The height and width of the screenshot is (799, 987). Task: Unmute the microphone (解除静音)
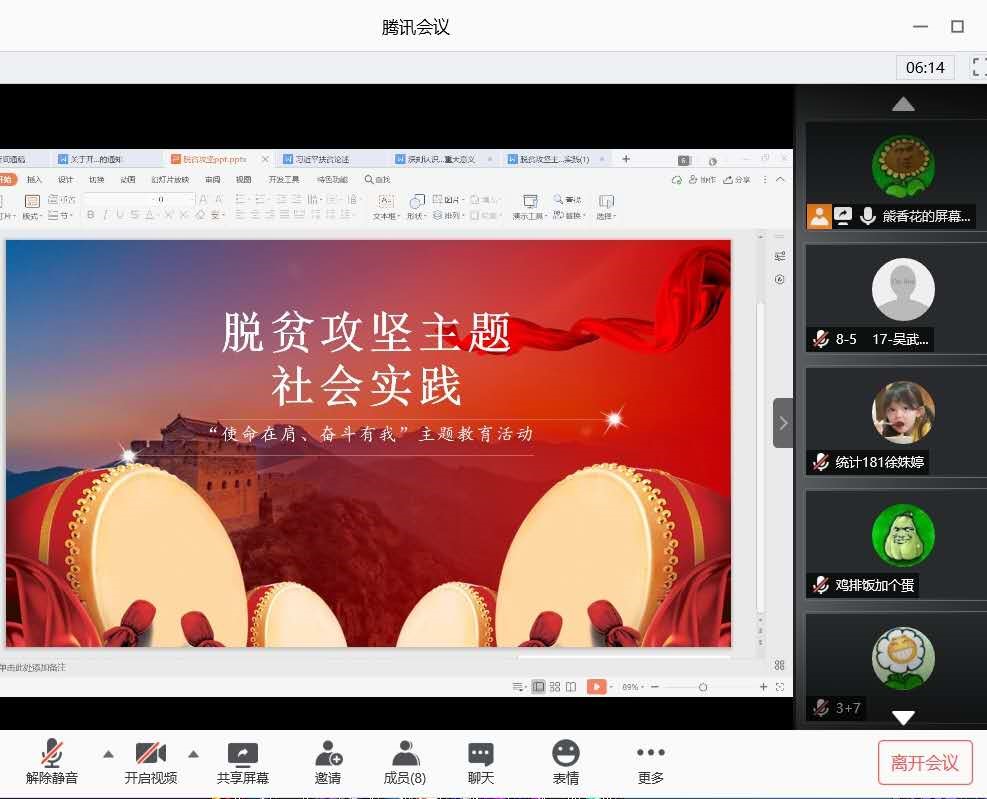[52, 754]
